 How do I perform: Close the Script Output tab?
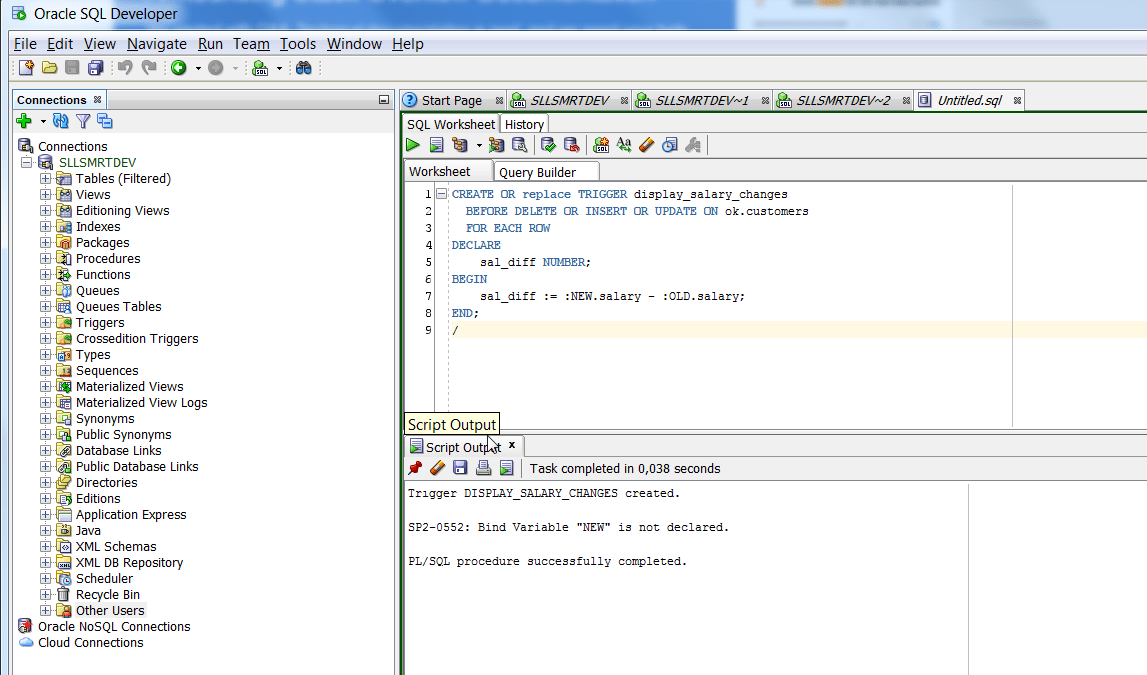click(512, 445)
